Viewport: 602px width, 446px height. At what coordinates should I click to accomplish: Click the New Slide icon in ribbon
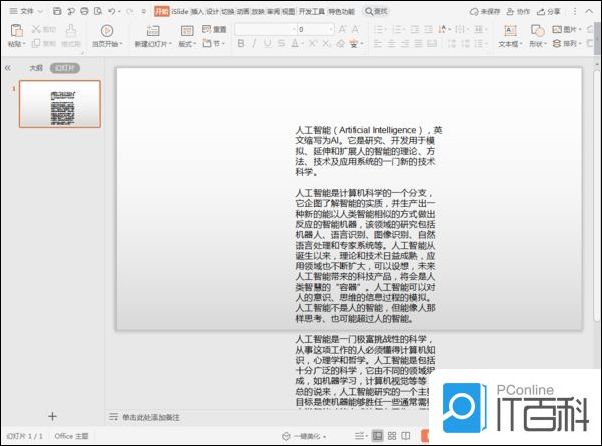click(152, 31)
